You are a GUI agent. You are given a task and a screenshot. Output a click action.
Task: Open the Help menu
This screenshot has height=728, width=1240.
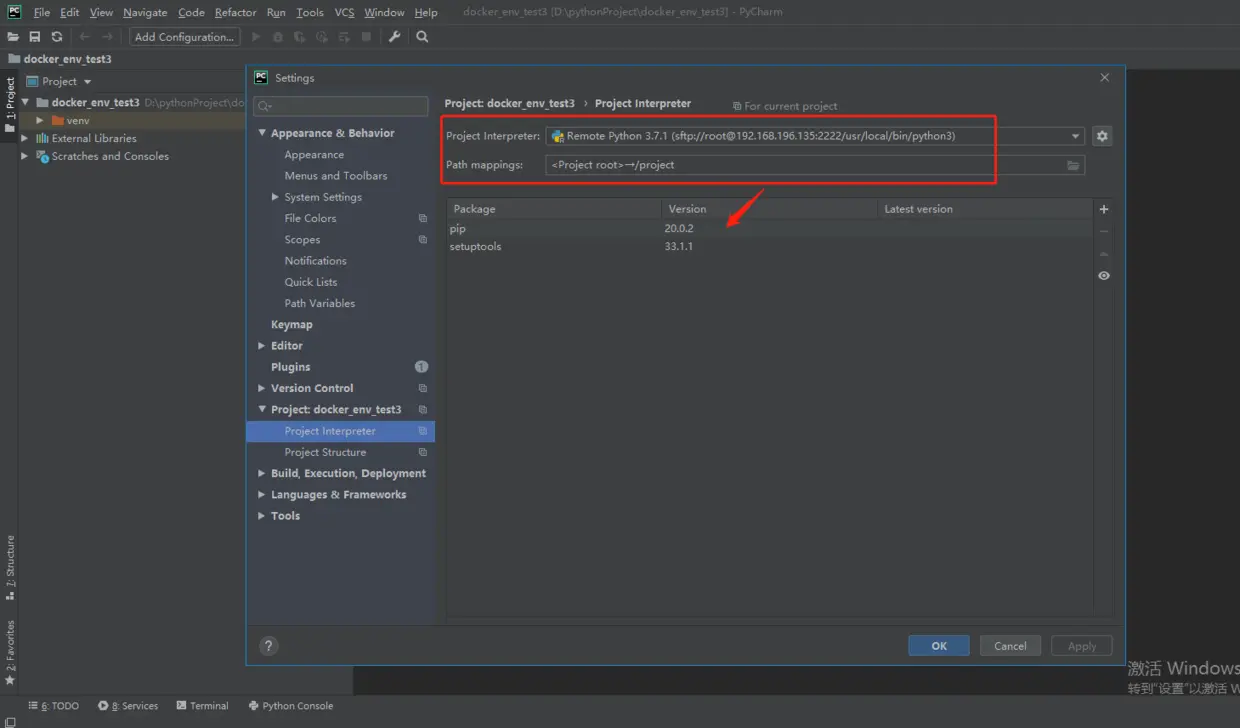pyautogui.click(x=426, y=12)
